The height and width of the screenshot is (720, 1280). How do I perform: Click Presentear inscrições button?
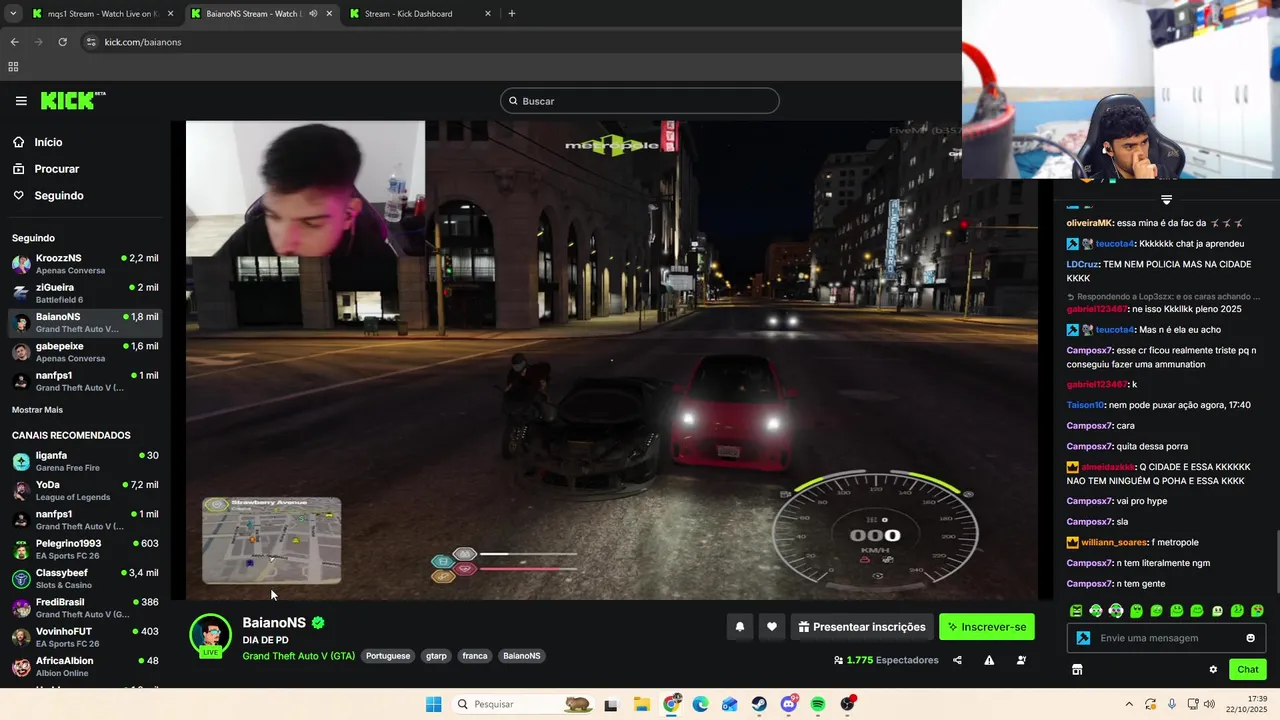862,627
